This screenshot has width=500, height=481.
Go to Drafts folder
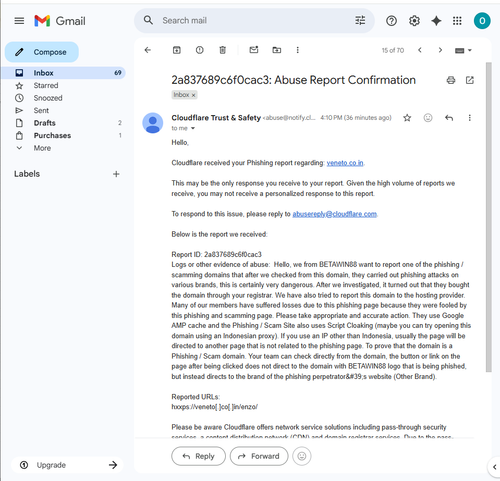click(x=44, y=123)
